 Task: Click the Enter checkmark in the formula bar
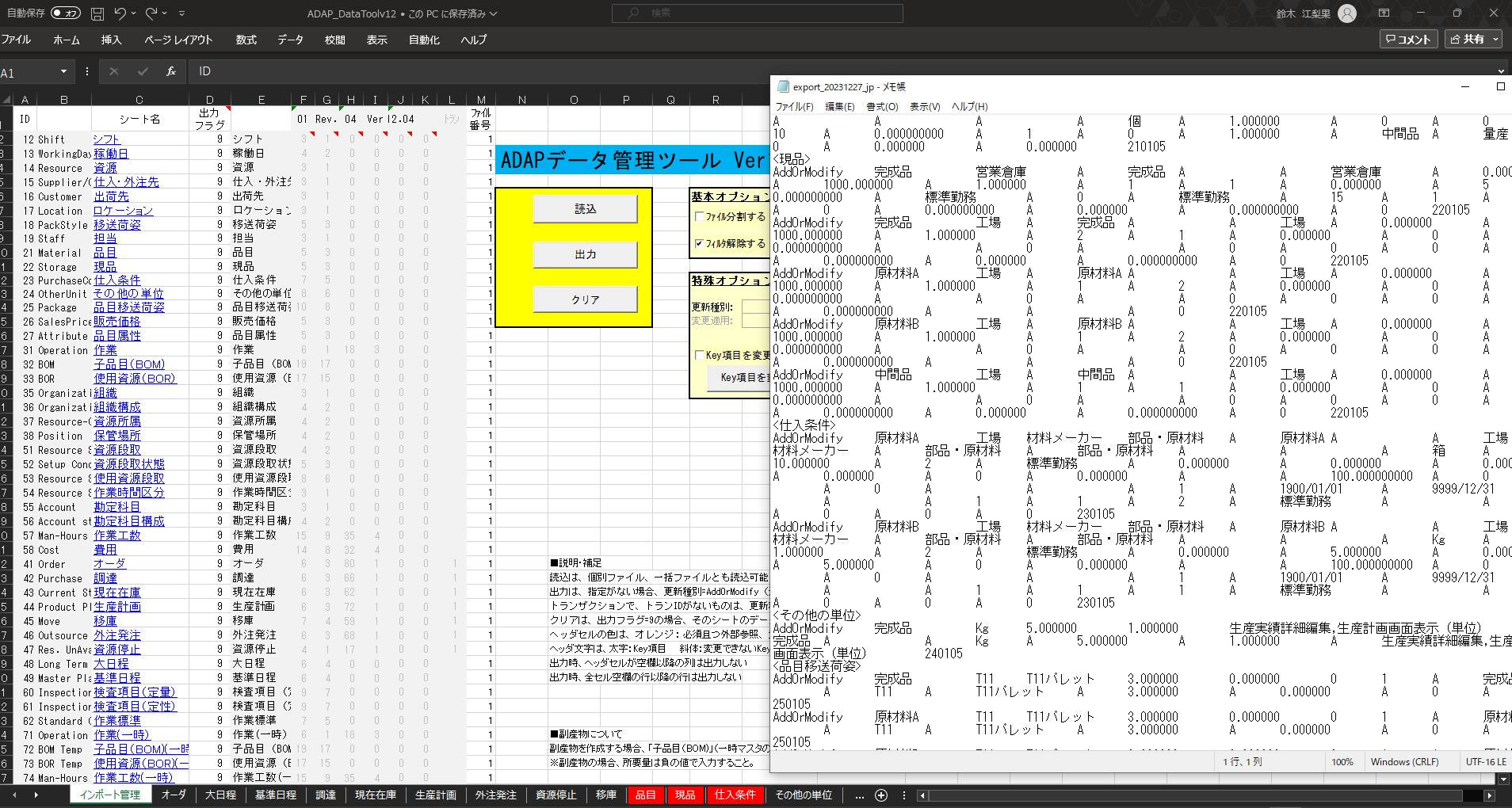tap(141, 71)
